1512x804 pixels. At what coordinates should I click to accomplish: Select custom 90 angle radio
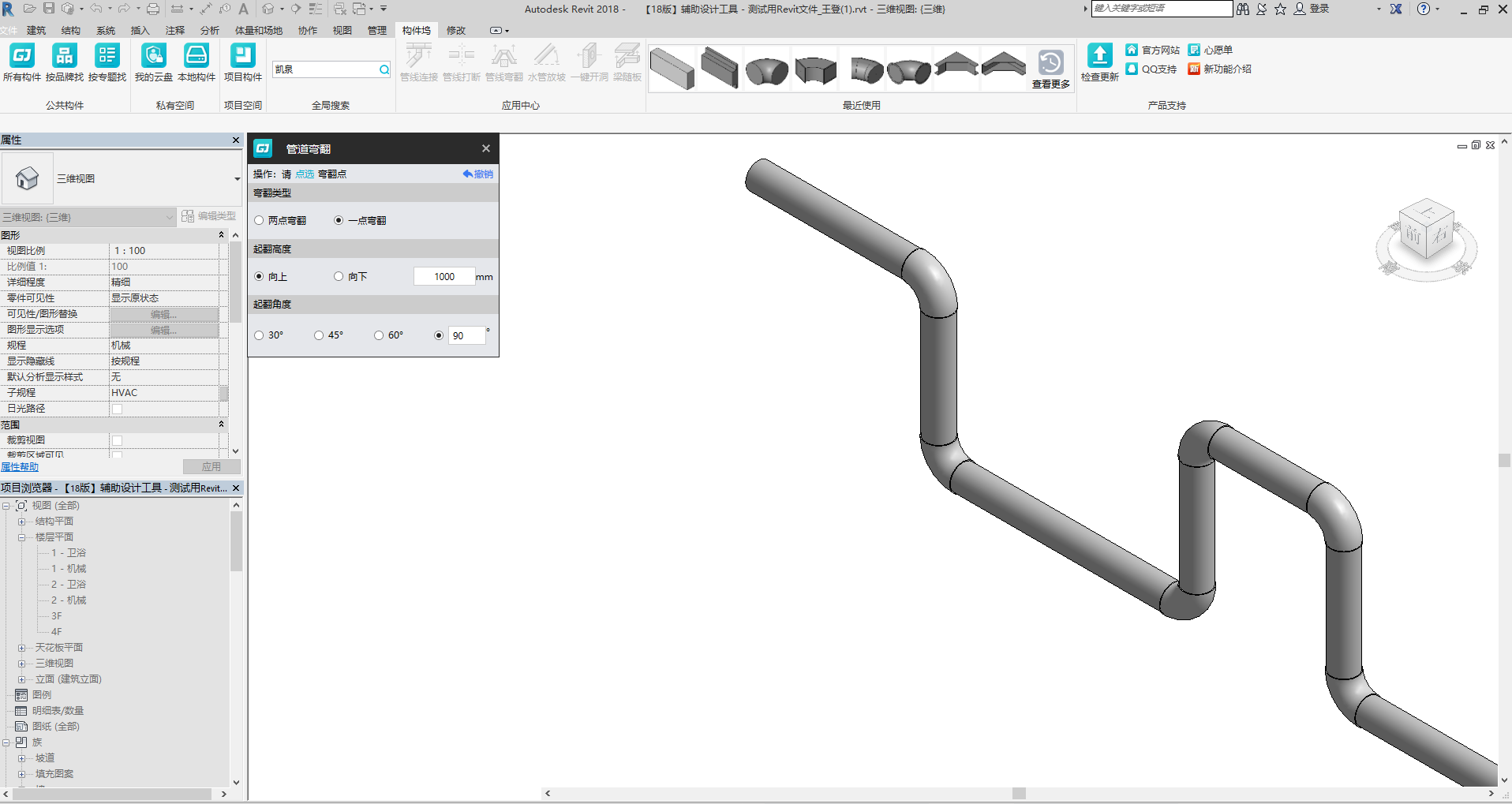click(439, 335)
